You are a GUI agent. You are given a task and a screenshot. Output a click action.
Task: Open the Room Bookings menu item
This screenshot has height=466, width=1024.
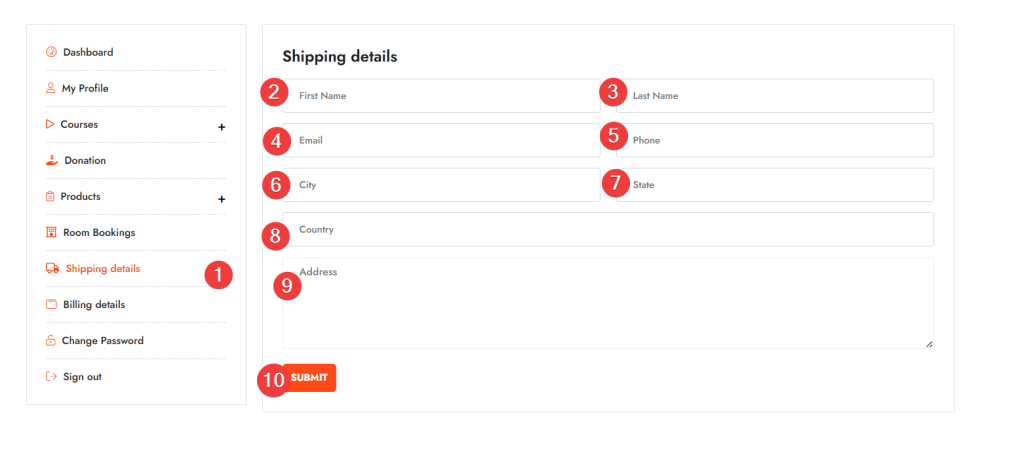pyautogui.click(x=99, y=232)
